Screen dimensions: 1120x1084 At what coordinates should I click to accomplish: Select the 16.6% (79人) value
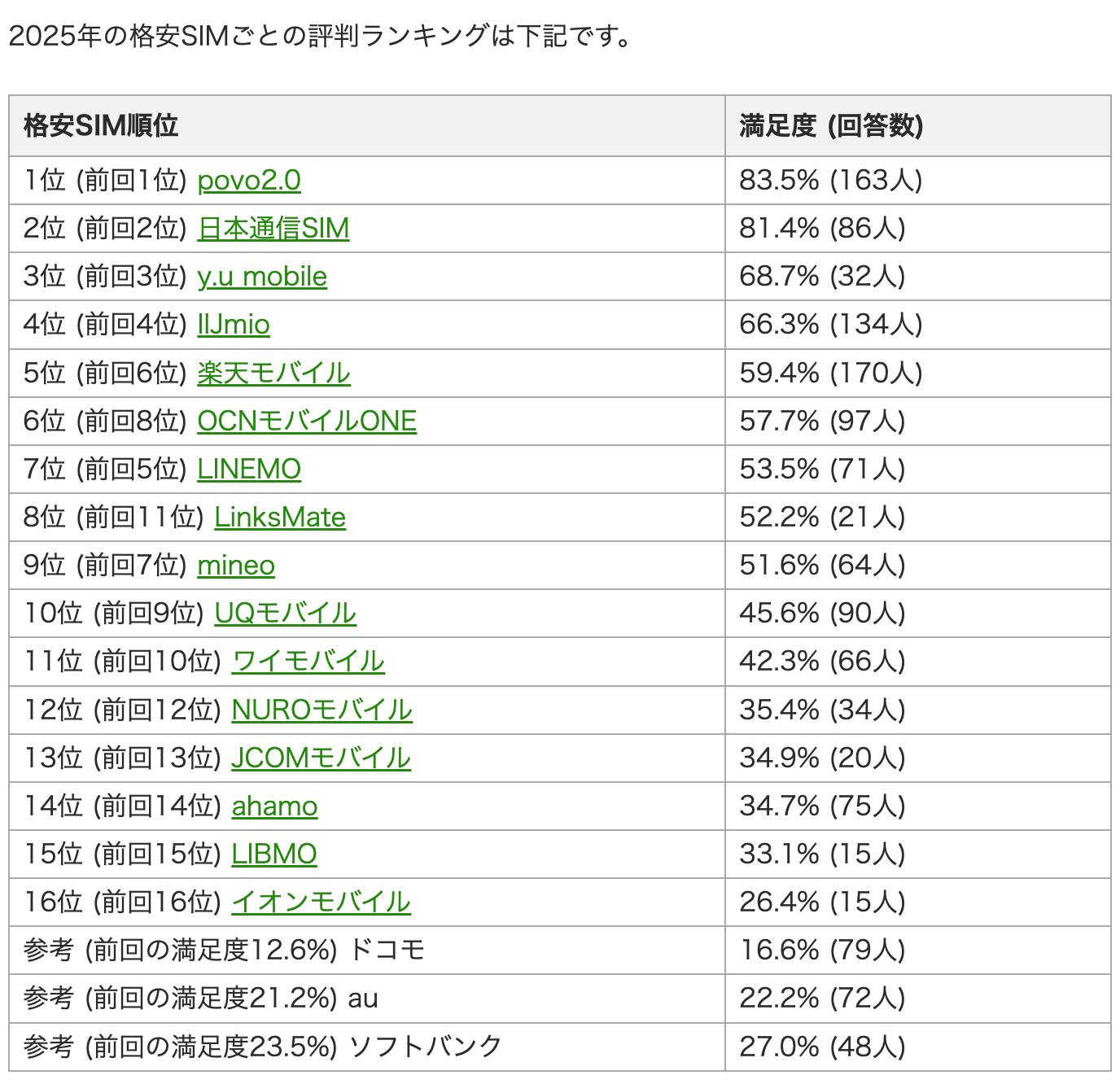[x=822, y=950]
